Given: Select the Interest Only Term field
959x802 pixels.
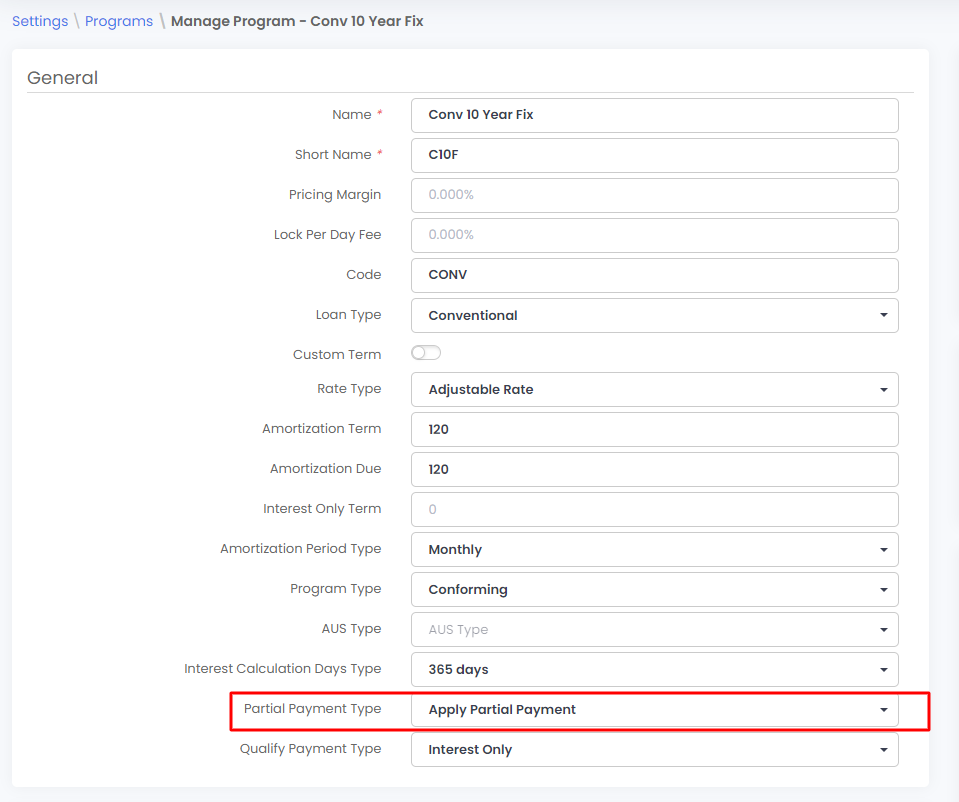Looking at the screenshot, I should coord(654,509).
